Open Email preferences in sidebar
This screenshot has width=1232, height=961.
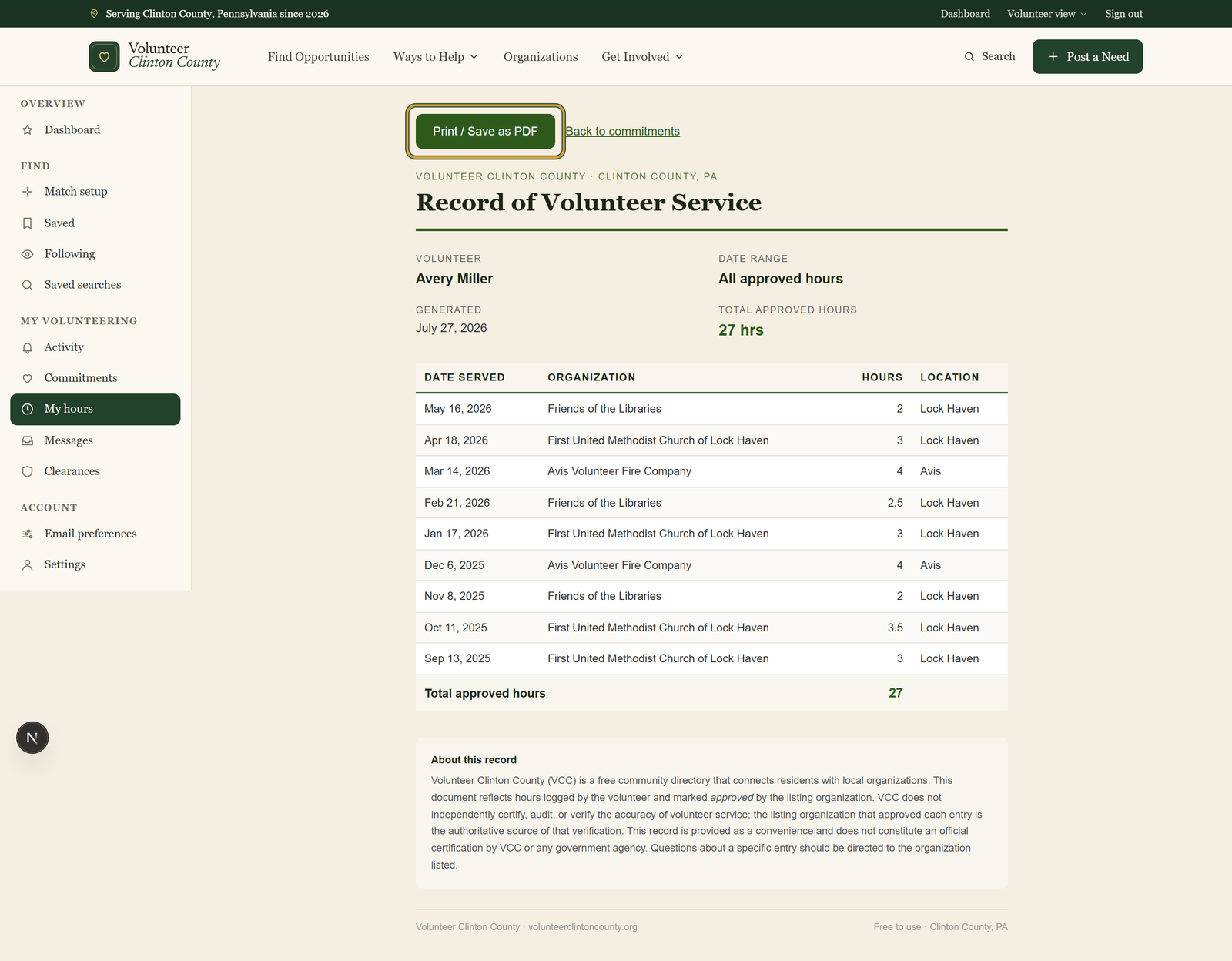(x=95, y=534)
